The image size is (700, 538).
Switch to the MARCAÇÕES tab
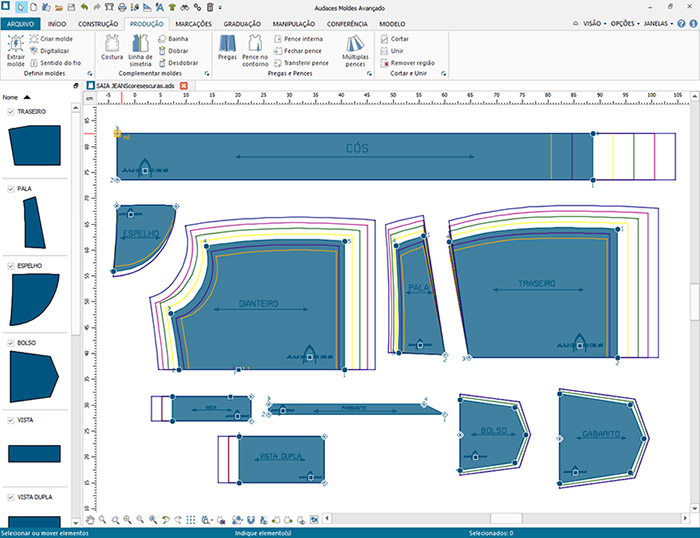[193, 24]
